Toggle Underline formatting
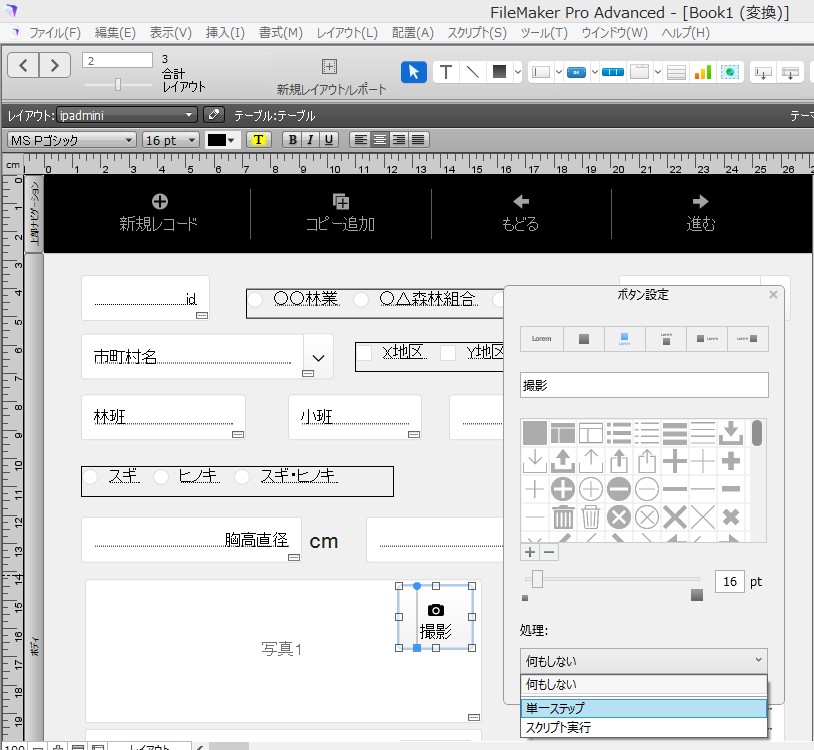The image size is (814, 750). coord(329,140)
